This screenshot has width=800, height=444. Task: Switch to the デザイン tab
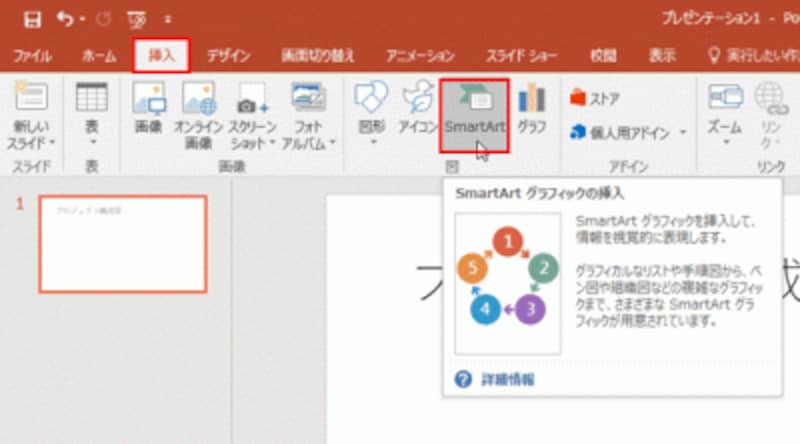click(x=228, y=55)
